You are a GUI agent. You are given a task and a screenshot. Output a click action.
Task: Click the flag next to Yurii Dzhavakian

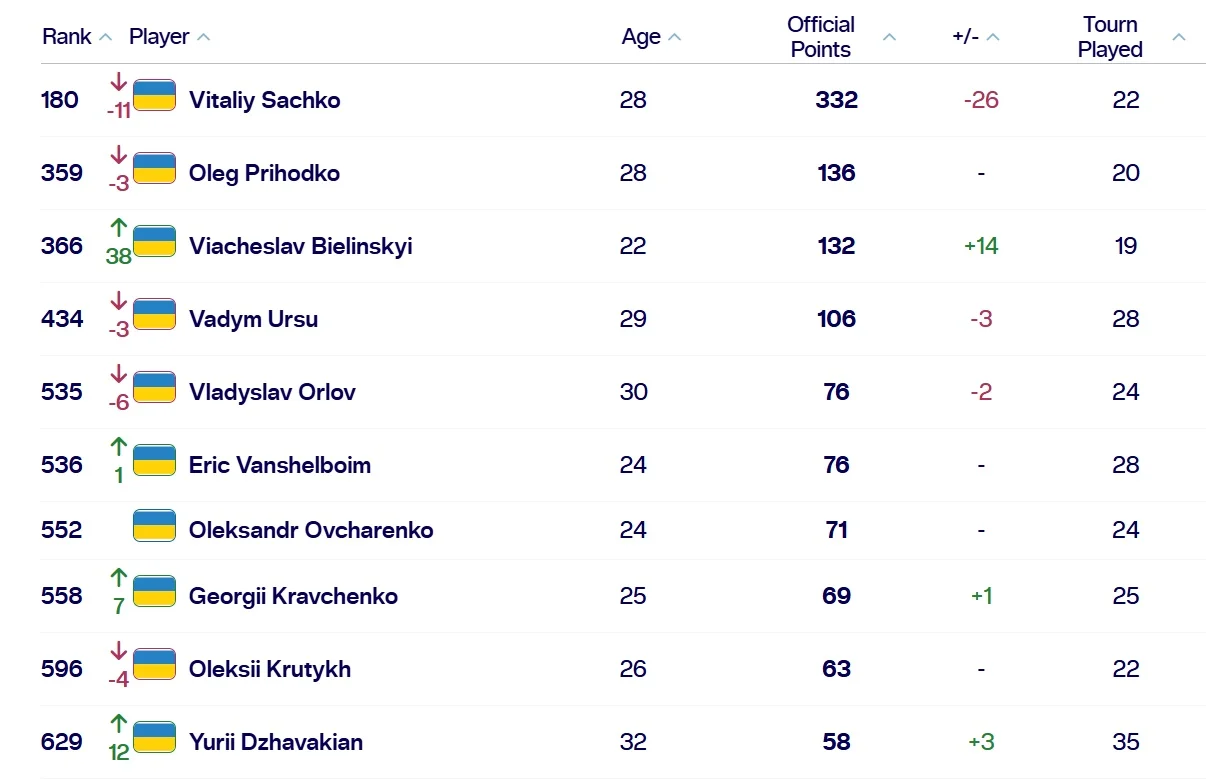point(154,738)
